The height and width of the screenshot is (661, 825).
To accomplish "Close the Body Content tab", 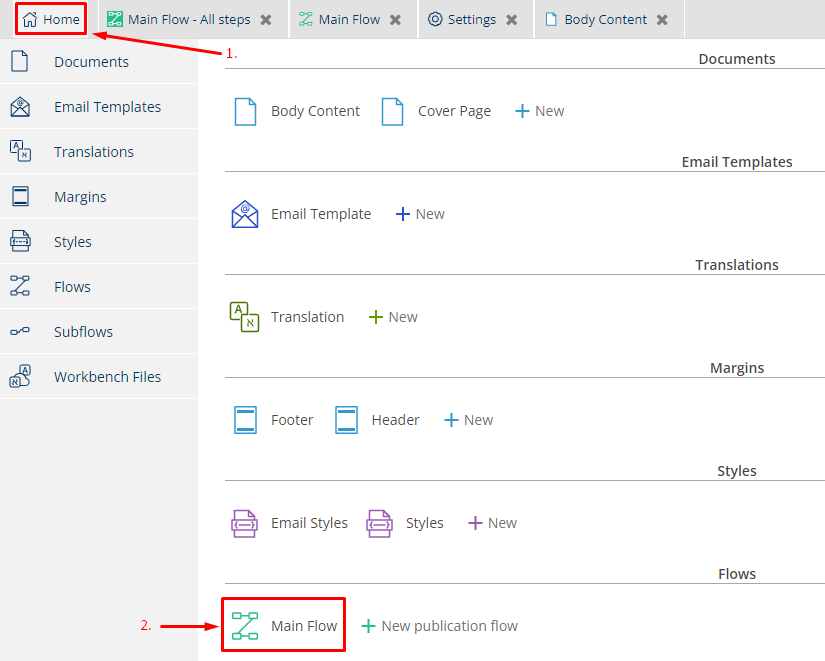I will [662, 20].
